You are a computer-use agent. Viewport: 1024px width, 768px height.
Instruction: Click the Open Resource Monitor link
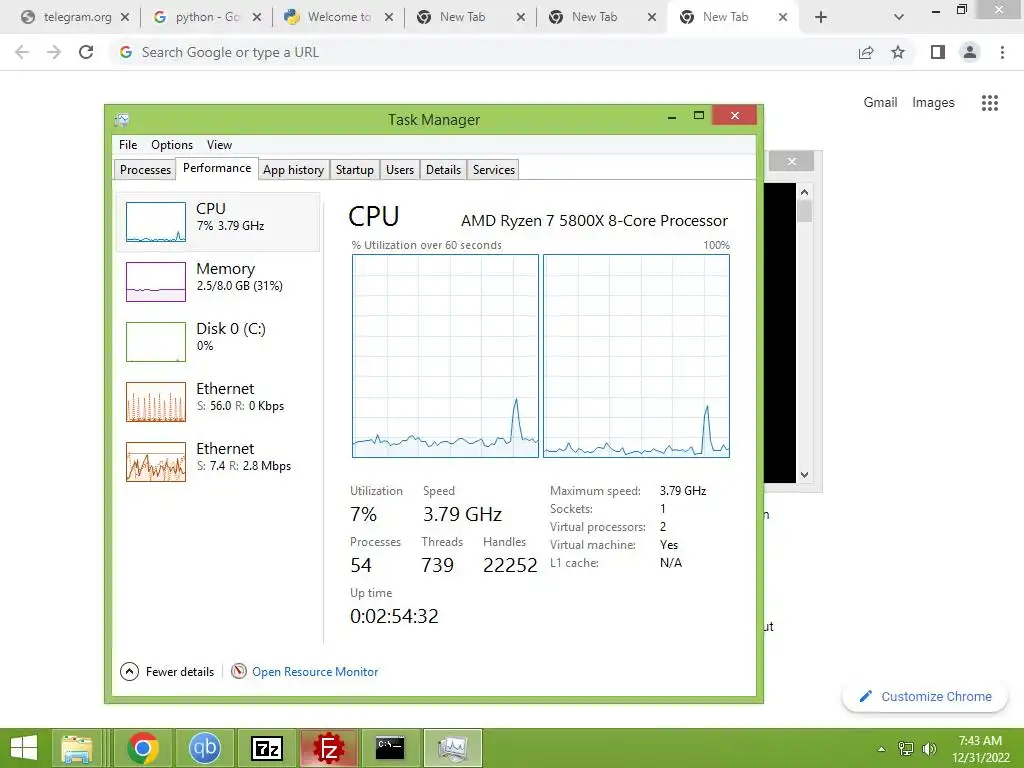[x=315, y=671]
